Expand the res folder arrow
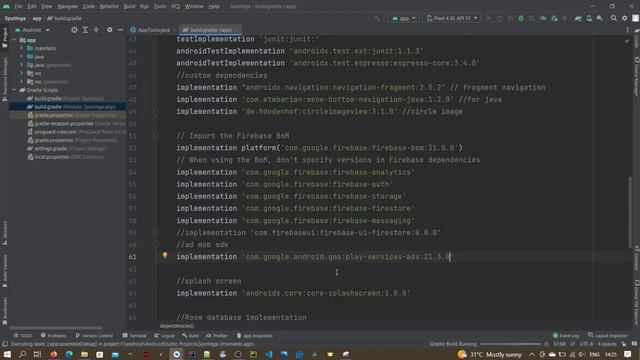 point(22,73)
